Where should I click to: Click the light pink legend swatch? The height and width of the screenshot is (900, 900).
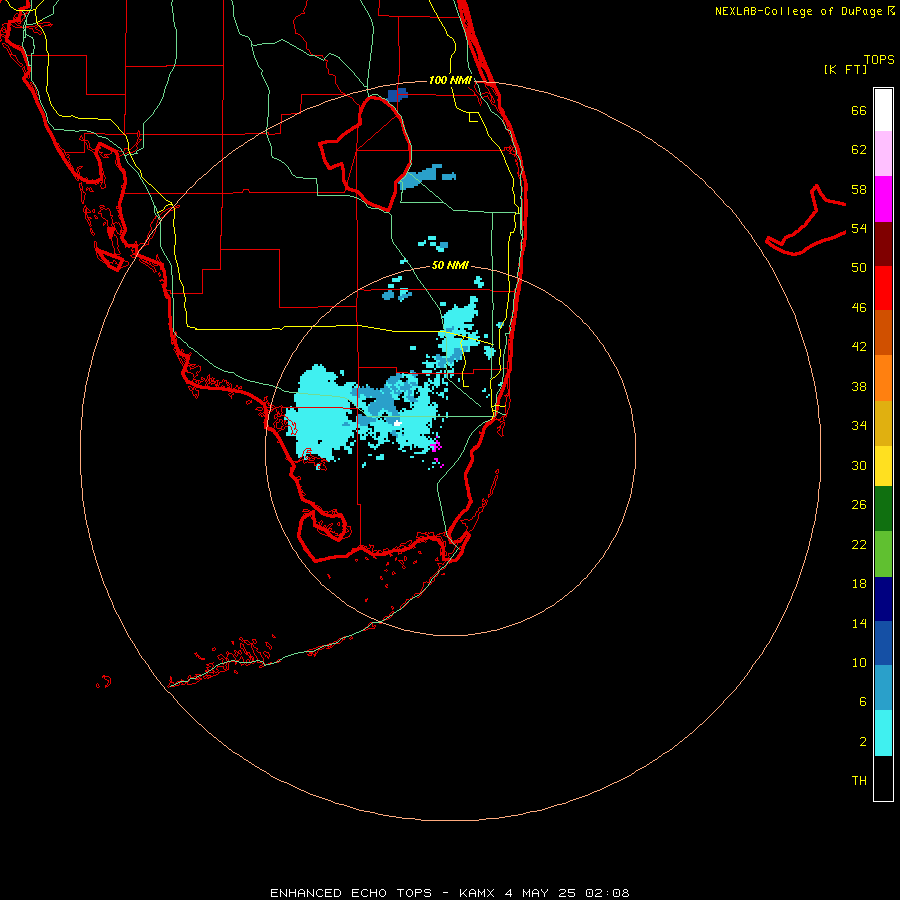[883, 154]
